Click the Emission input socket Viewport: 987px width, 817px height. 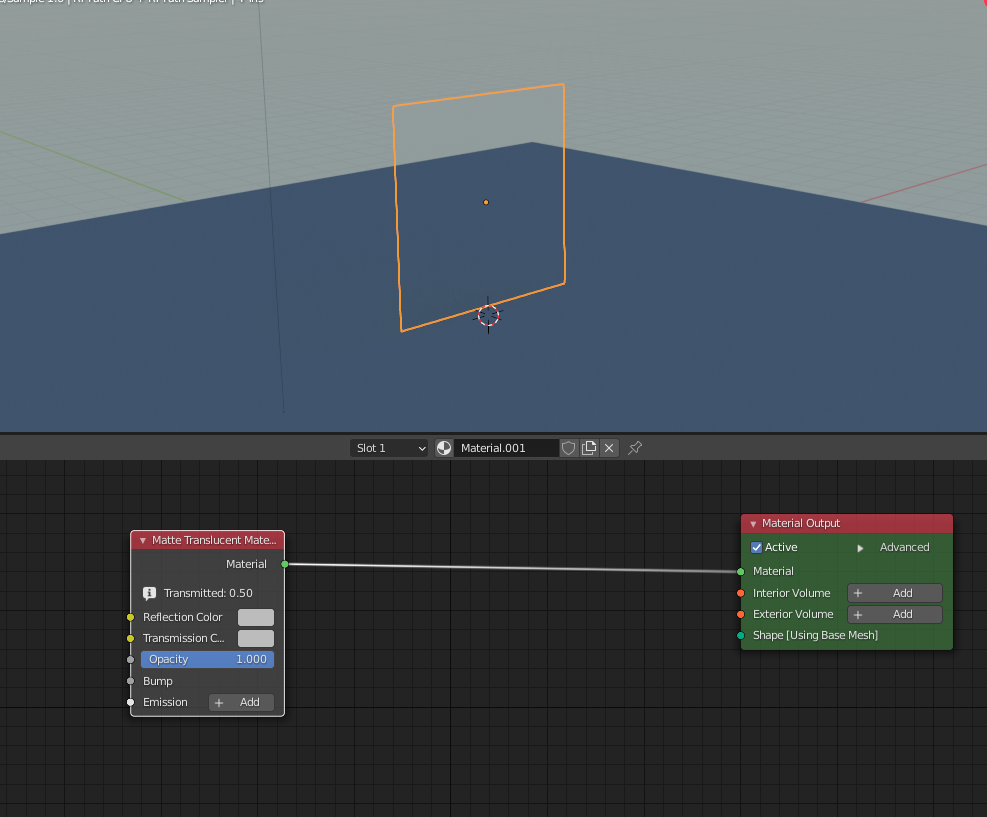tap(130, 702)
